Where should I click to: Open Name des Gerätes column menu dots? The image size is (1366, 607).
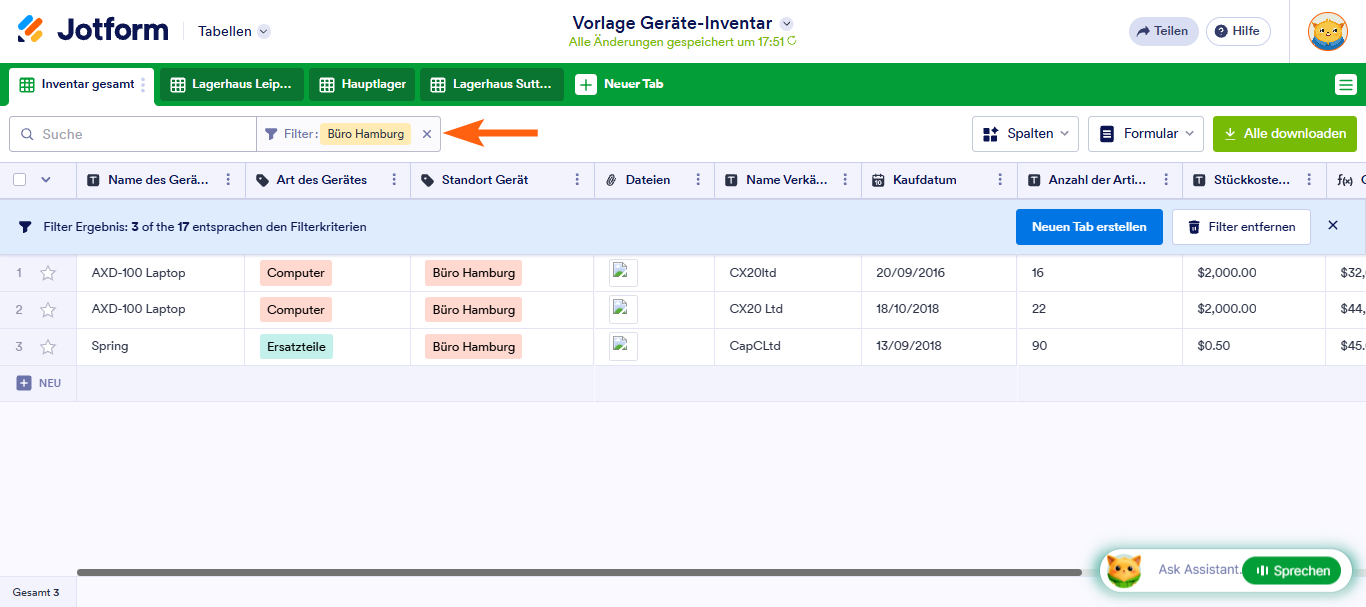(228, 180)
